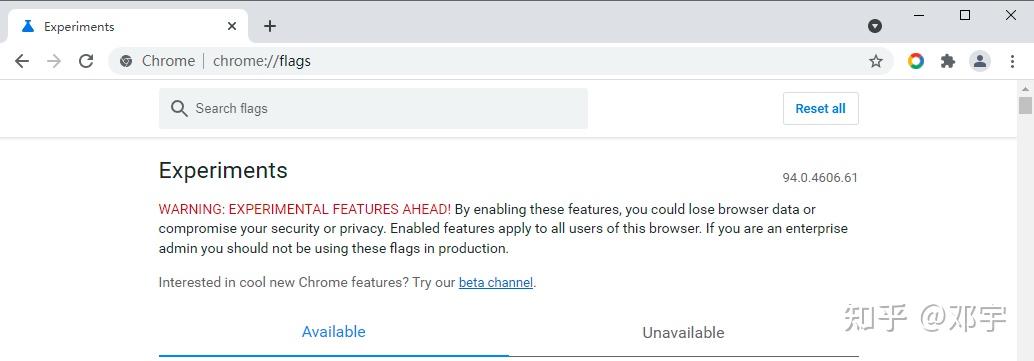Open Chrome's three-dot menu

[x=1012, y=61]
